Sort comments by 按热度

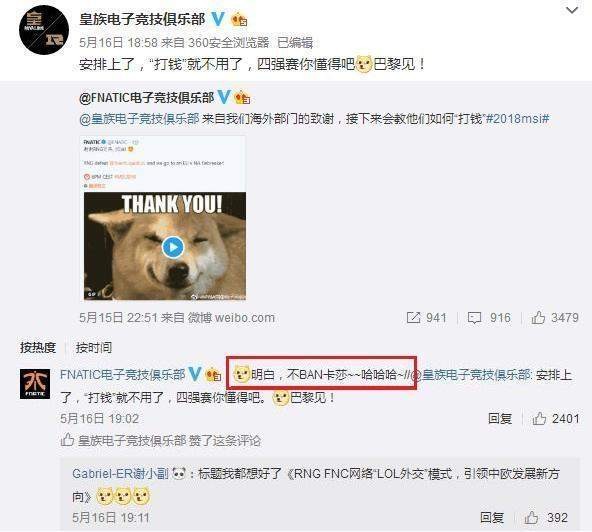[x=38, y=347]
